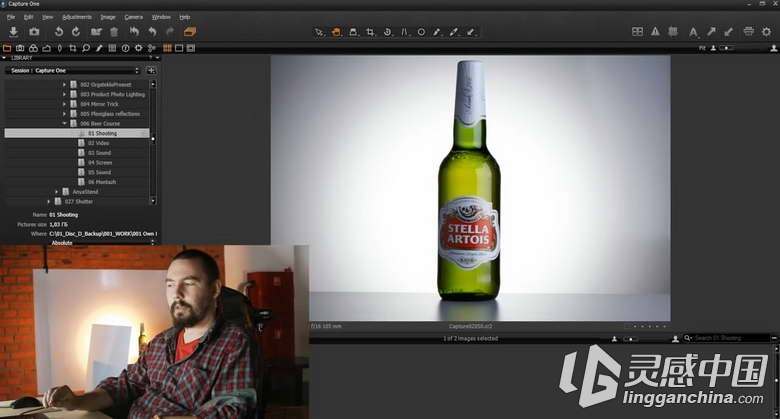This screenshot has width=780, height=419.
Task: Toggle the viewer-only display mode
Action: (x=179, y=48)
